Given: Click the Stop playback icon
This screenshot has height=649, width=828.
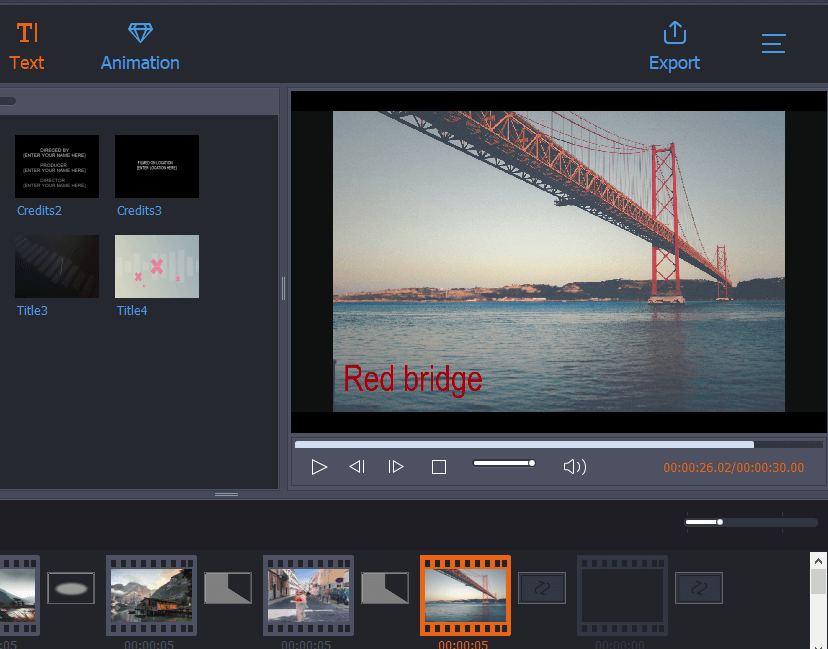Looking at the screenshot, I should (438, 465).
